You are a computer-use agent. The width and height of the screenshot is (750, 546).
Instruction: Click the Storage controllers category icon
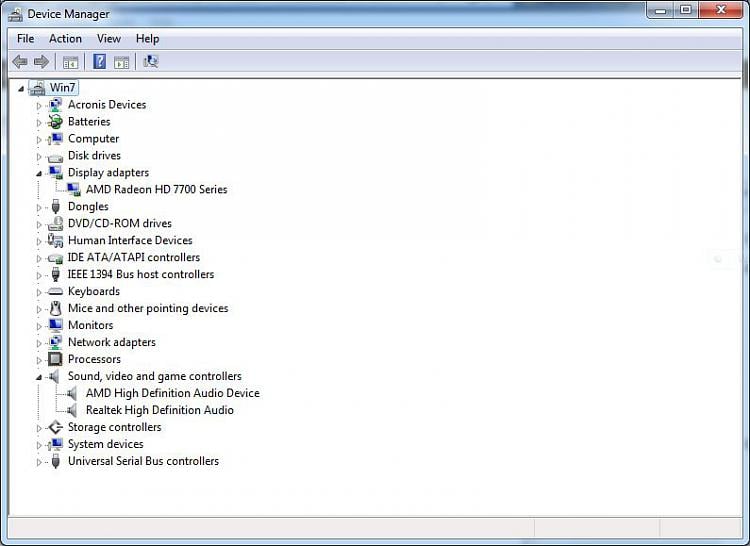(55, 427)
